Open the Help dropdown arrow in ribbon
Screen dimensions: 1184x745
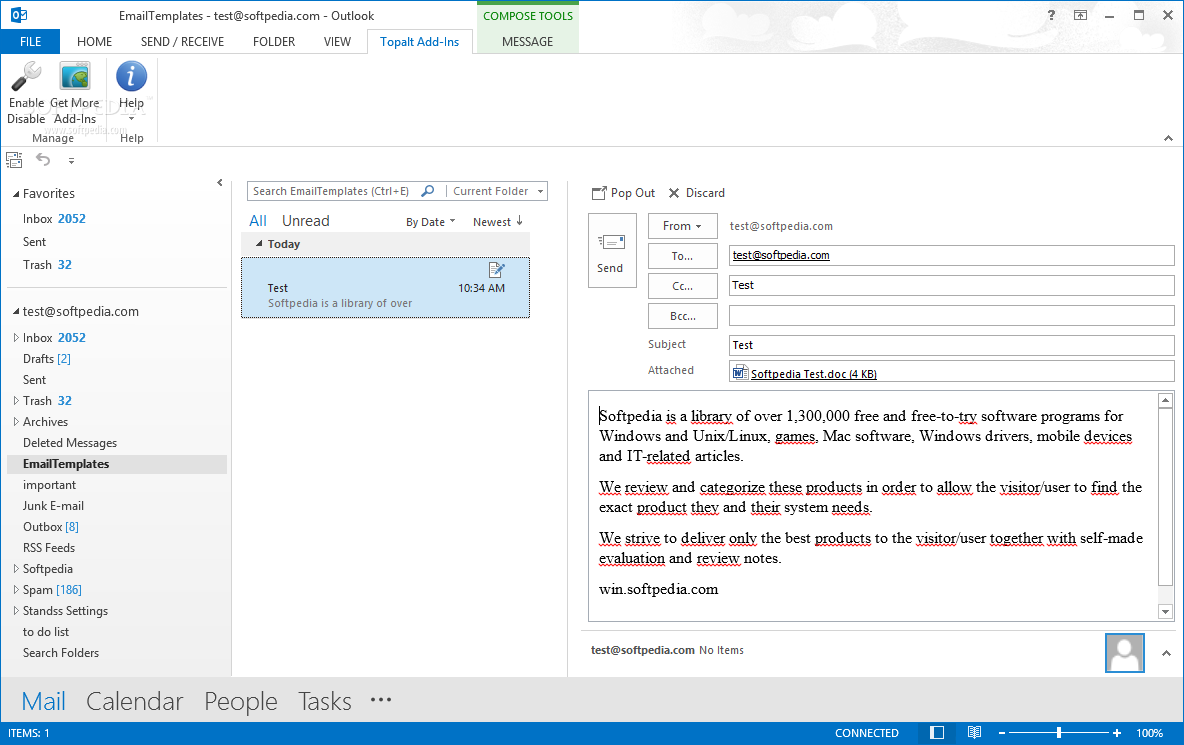[x=131, y=119]
